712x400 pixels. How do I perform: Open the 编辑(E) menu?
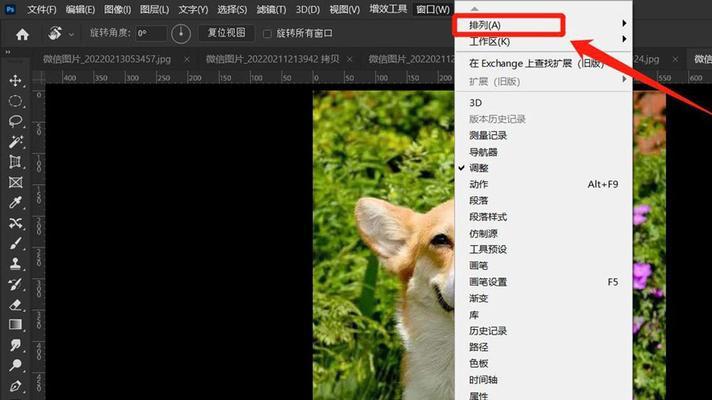(80, 10)
